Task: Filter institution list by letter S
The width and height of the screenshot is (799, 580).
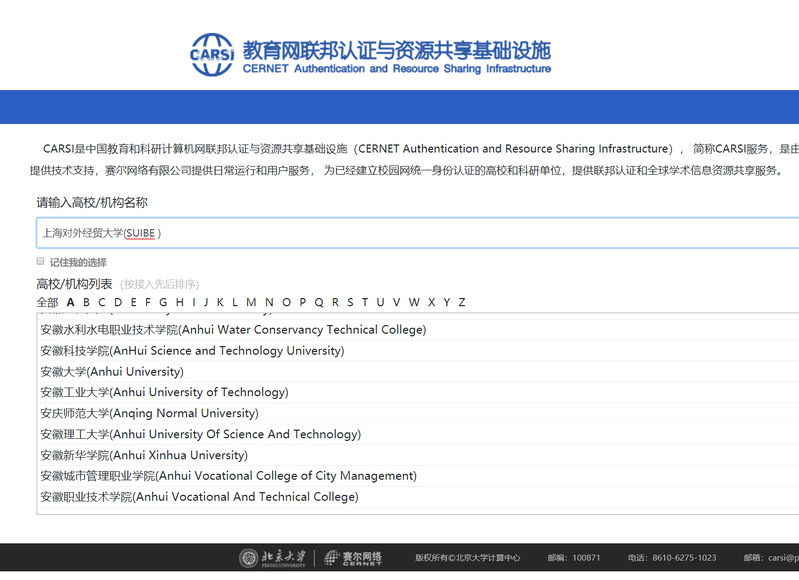Action: tap(350, 302)
